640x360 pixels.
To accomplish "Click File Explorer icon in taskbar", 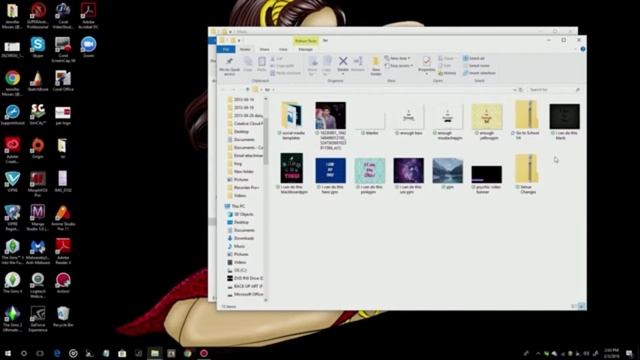I will click(x=155, y=353).
